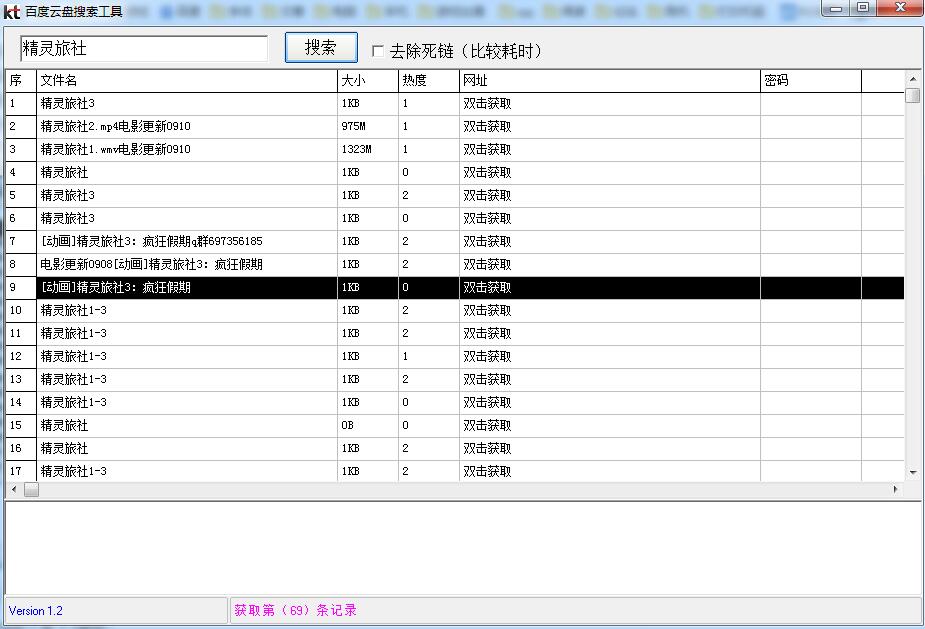
Task: Click the Version 1.2 status label
Action: (37, 611)
